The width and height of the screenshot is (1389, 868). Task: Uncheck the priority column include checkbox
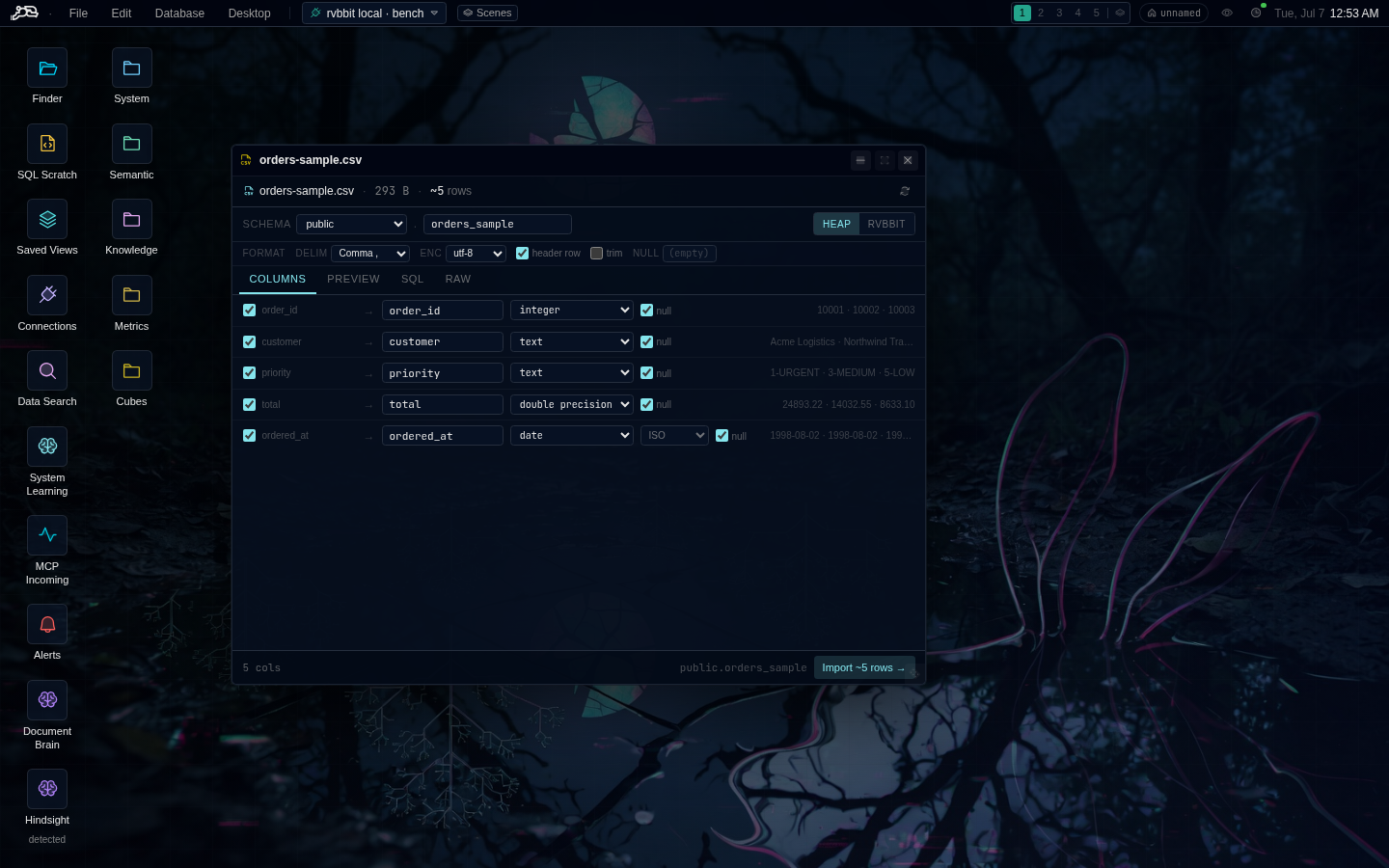point(250,372)
